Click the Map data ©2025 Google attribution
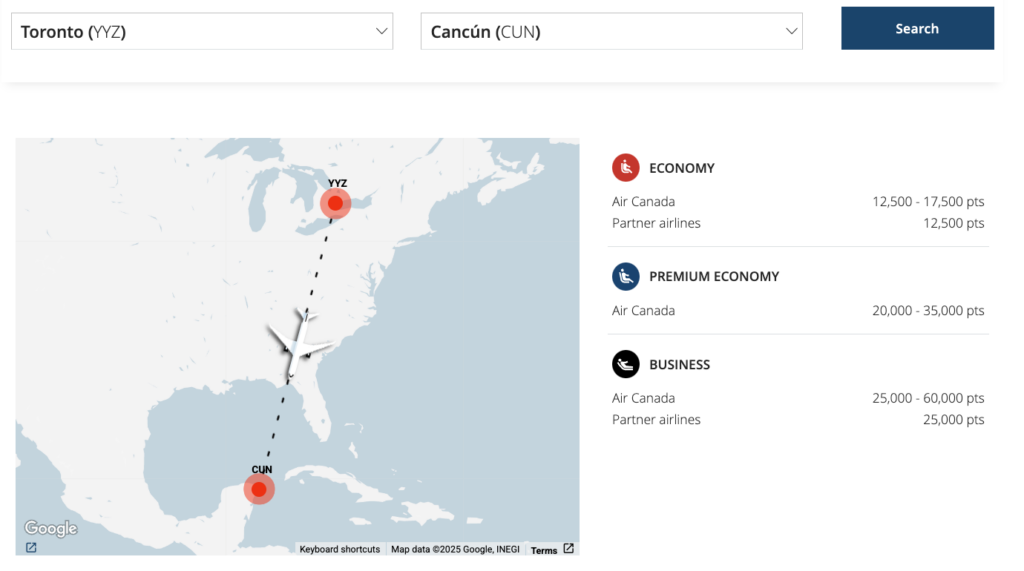The image size is (1024, 571). tap(456, 550)
